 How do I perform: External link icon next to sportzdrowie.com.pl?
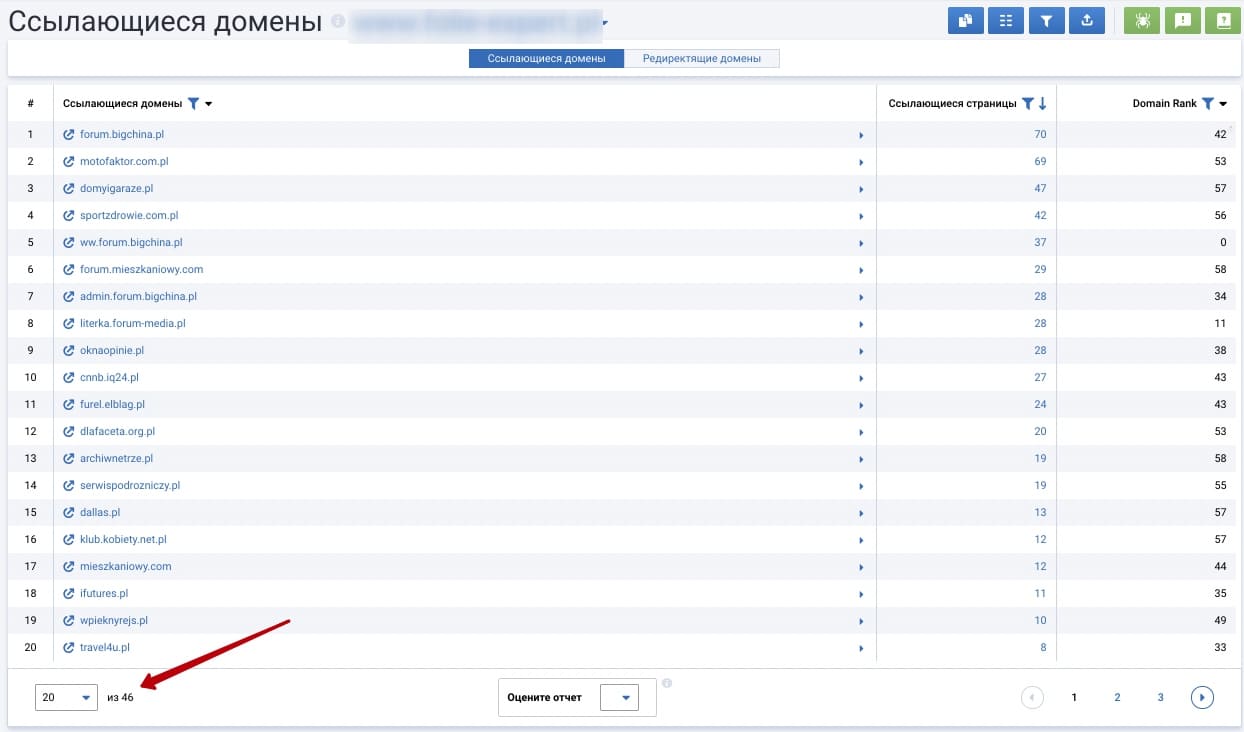[x=69, y=215]
